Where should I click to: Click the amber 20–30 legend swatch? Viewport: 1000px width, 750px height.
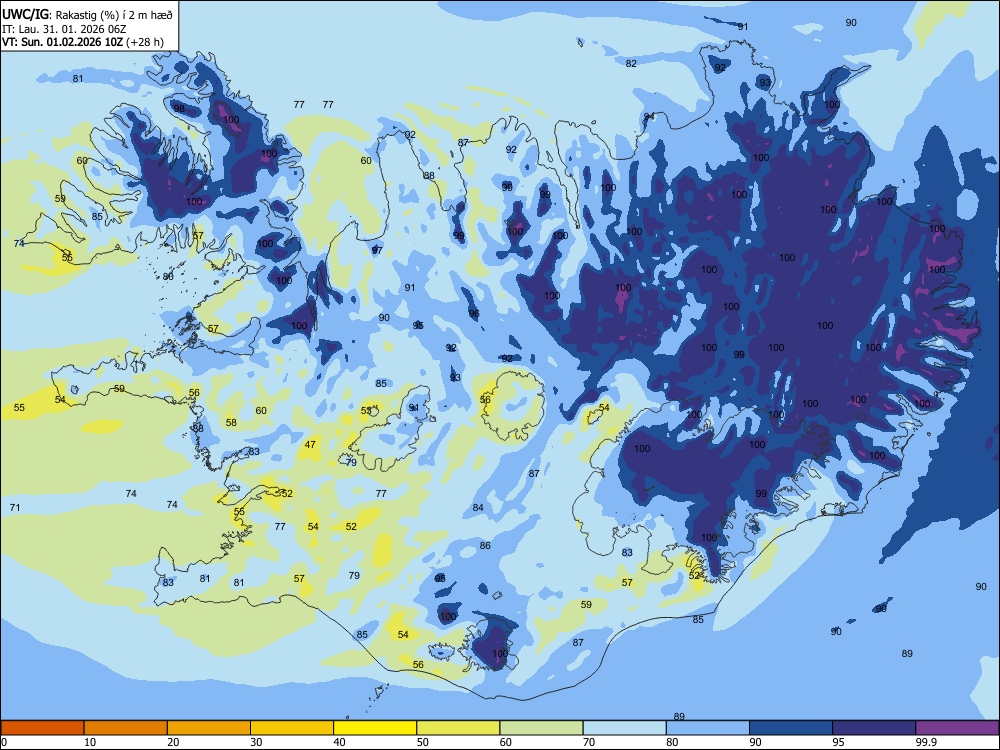pyautogui.click(x=209, y=728)
